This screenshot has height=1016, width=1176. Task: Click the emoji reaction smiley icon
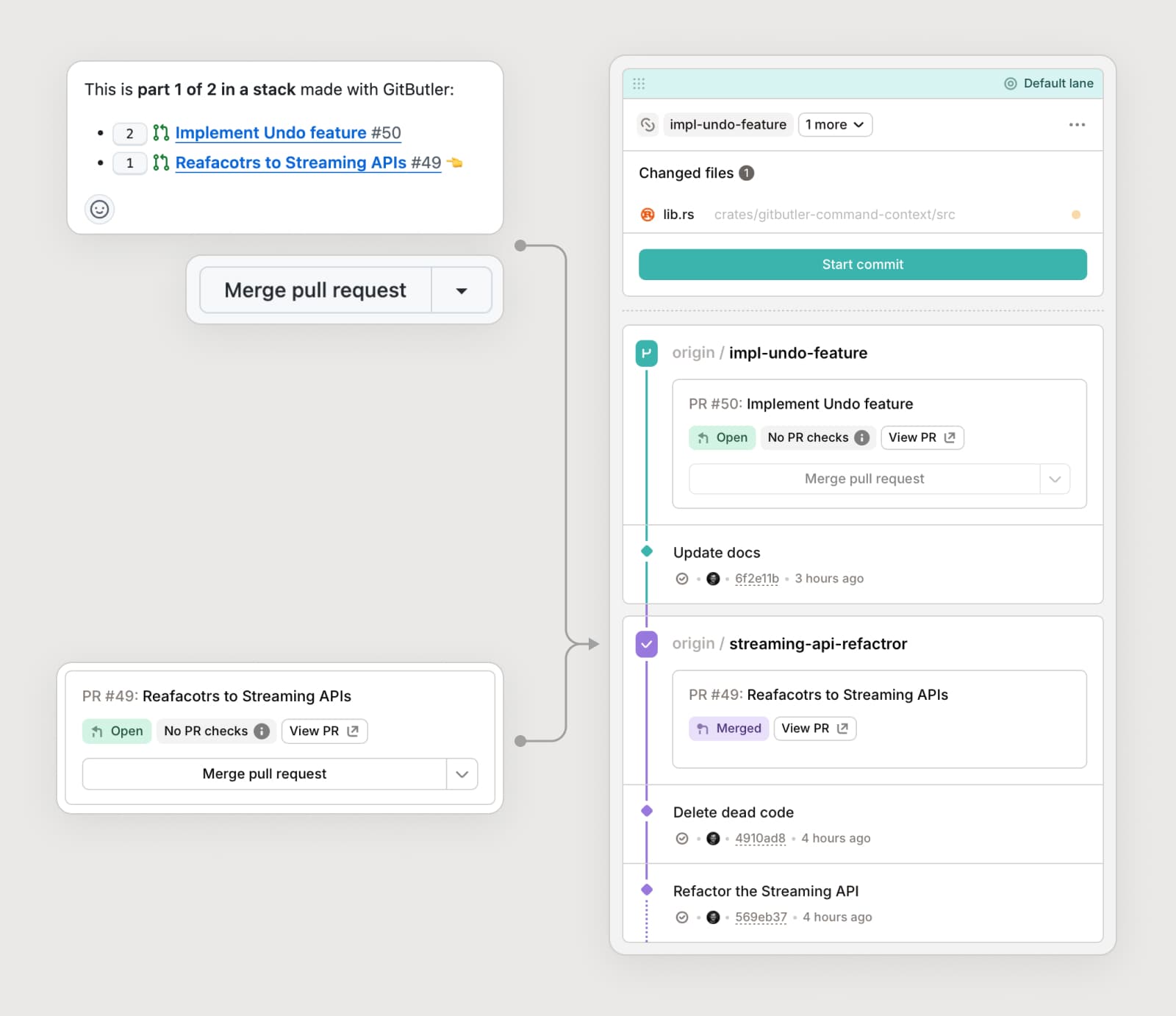99,210
